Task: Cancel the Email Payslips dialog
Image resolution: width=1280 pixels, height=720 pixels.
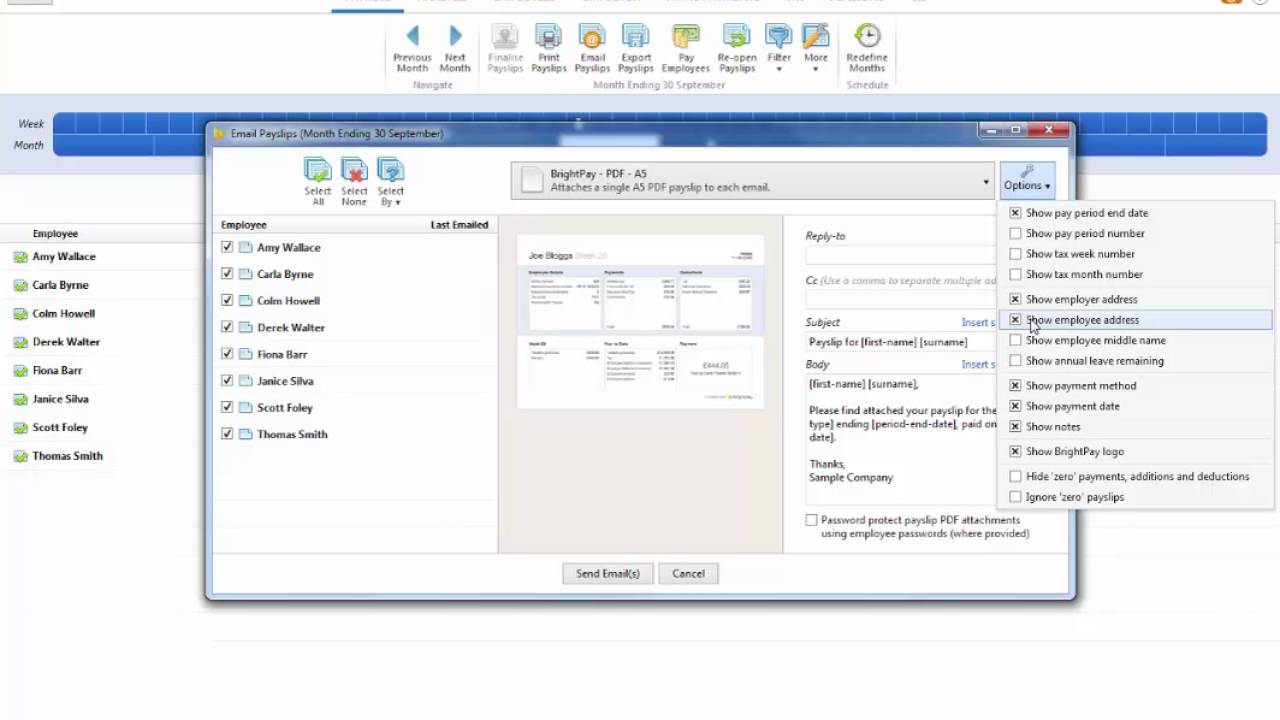Action: 688,574
